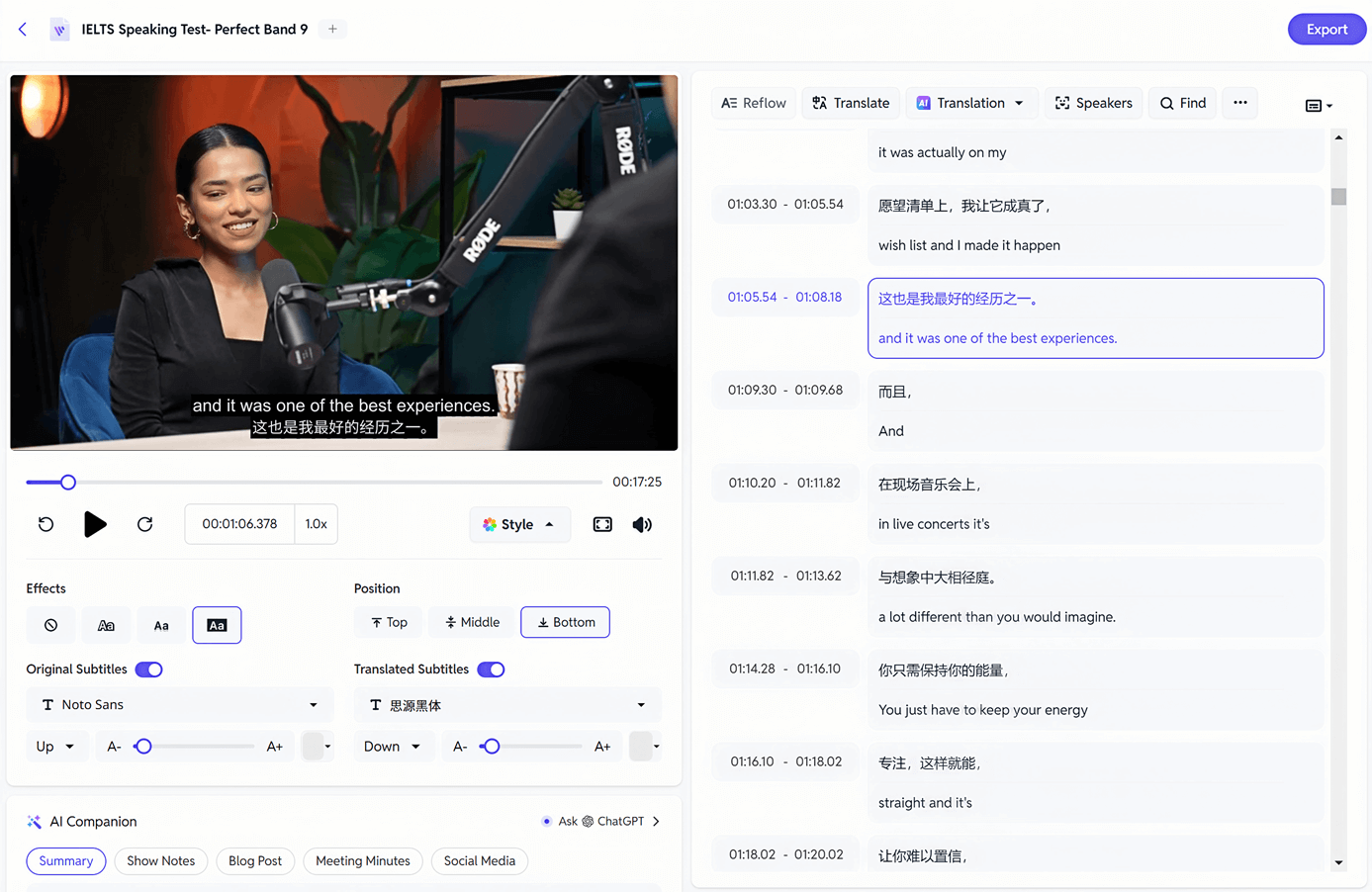The height and width of the screenshot is (892, 1372).
Task: Click the video preview frame
Action: [x=344, y=263]
